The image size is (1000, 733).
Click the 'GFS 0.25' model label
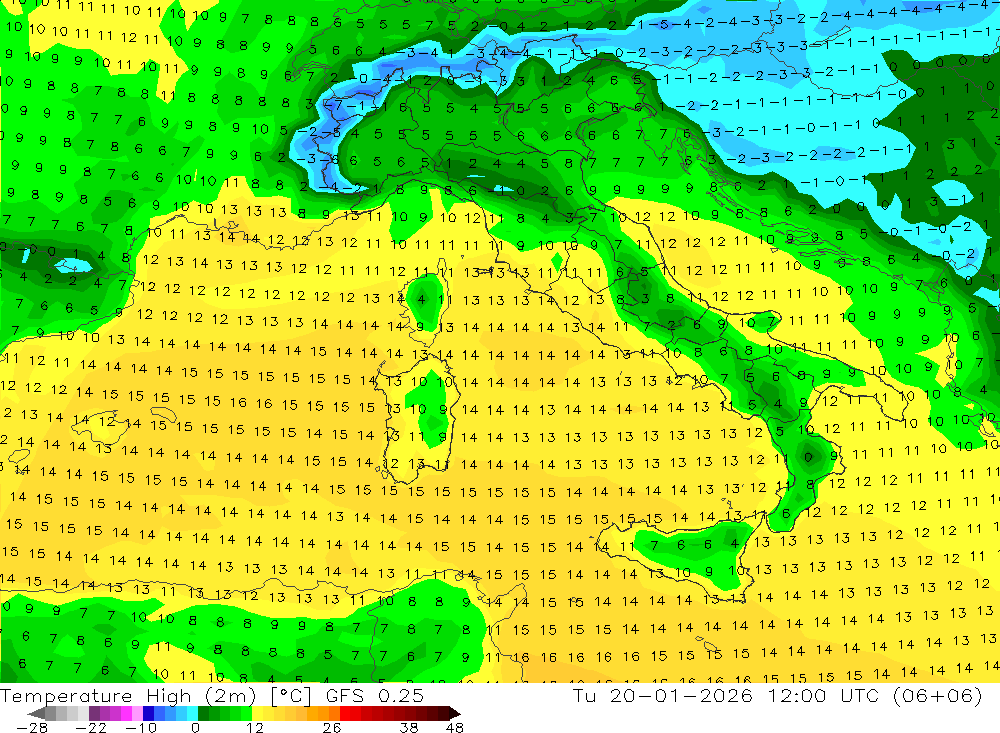375,695
